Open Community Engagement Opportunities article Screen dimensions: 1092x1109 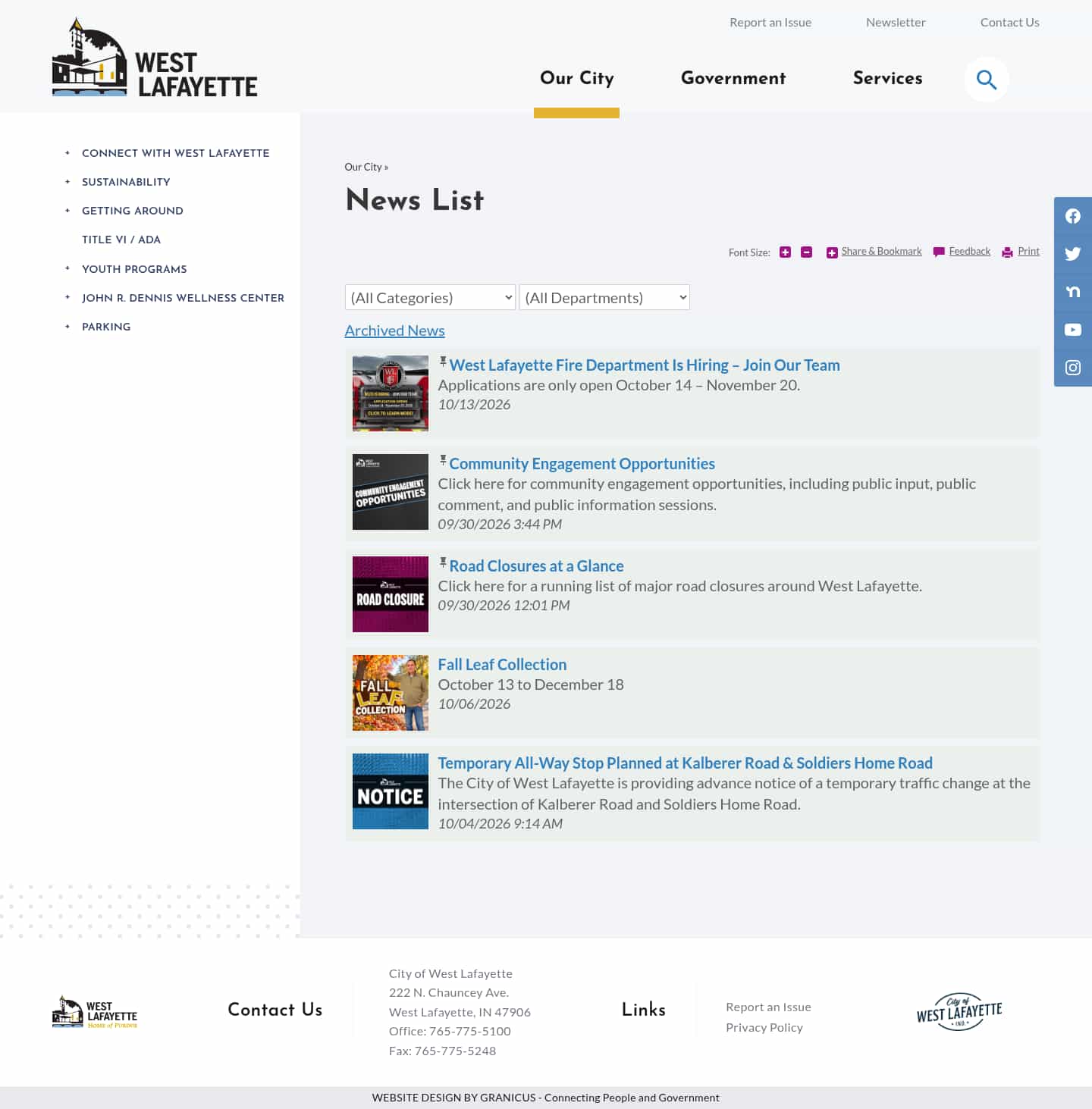coord(582,464)
